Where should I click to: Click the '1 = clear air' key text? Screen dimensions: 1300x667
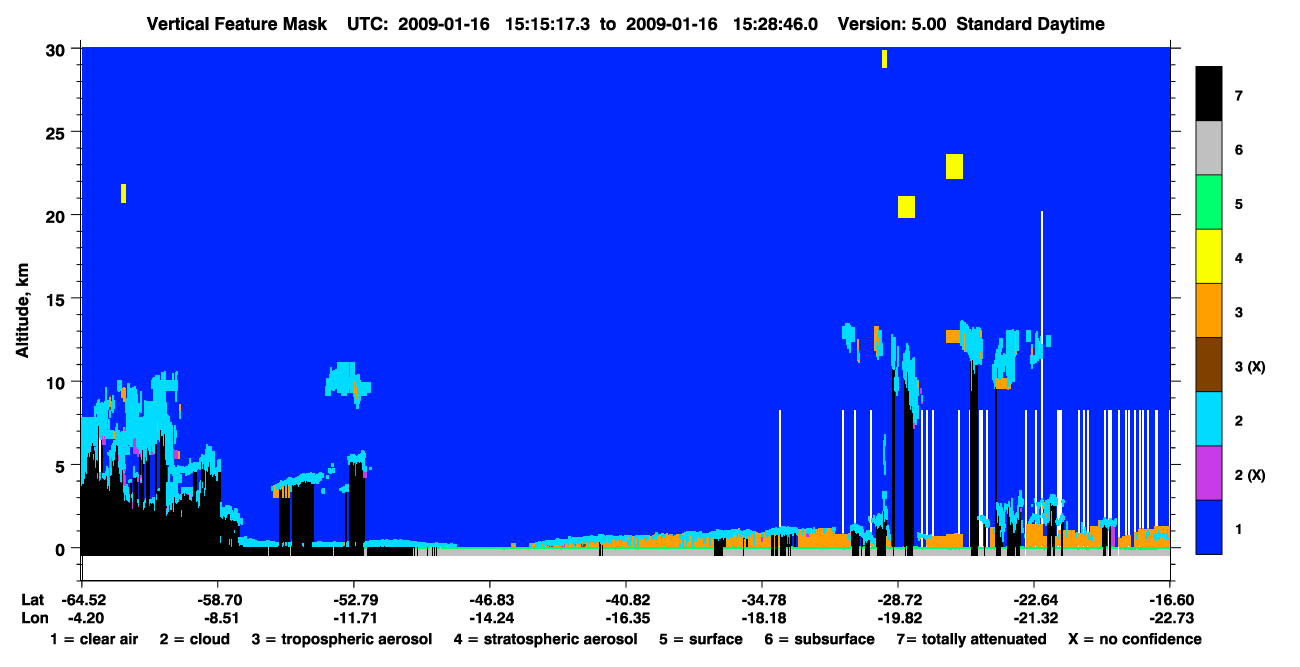pyautogui.click(x=94, y=639)
